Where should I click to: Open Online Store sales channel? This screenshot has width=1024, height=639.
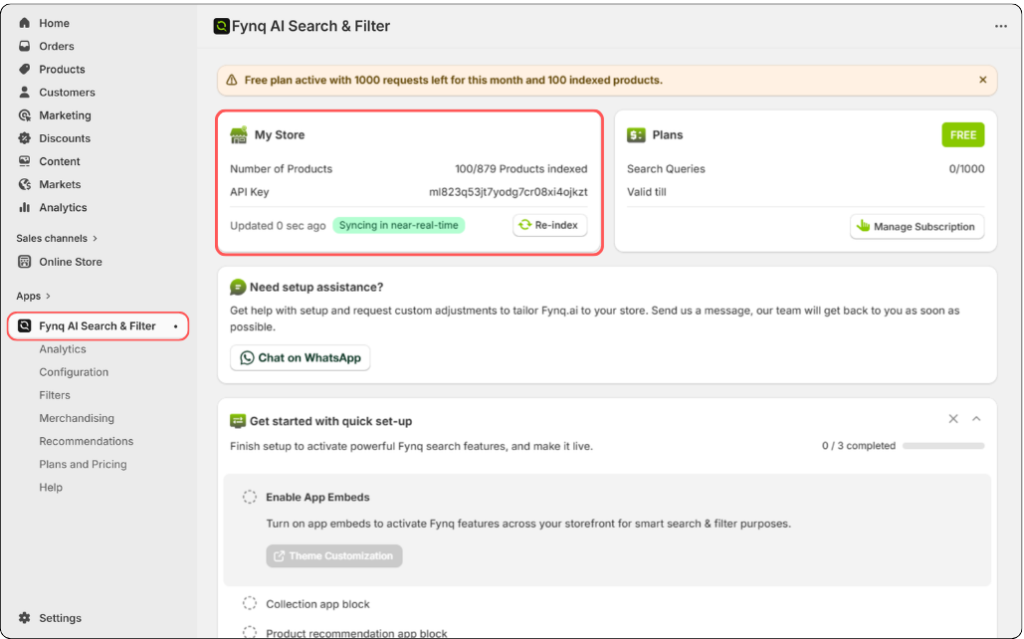click(71, 261)
